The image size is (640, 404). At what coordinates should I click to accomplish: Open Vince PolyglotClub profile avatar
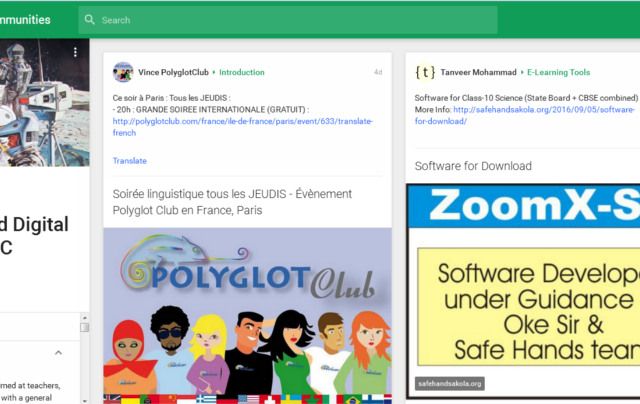tap(123, 72)
